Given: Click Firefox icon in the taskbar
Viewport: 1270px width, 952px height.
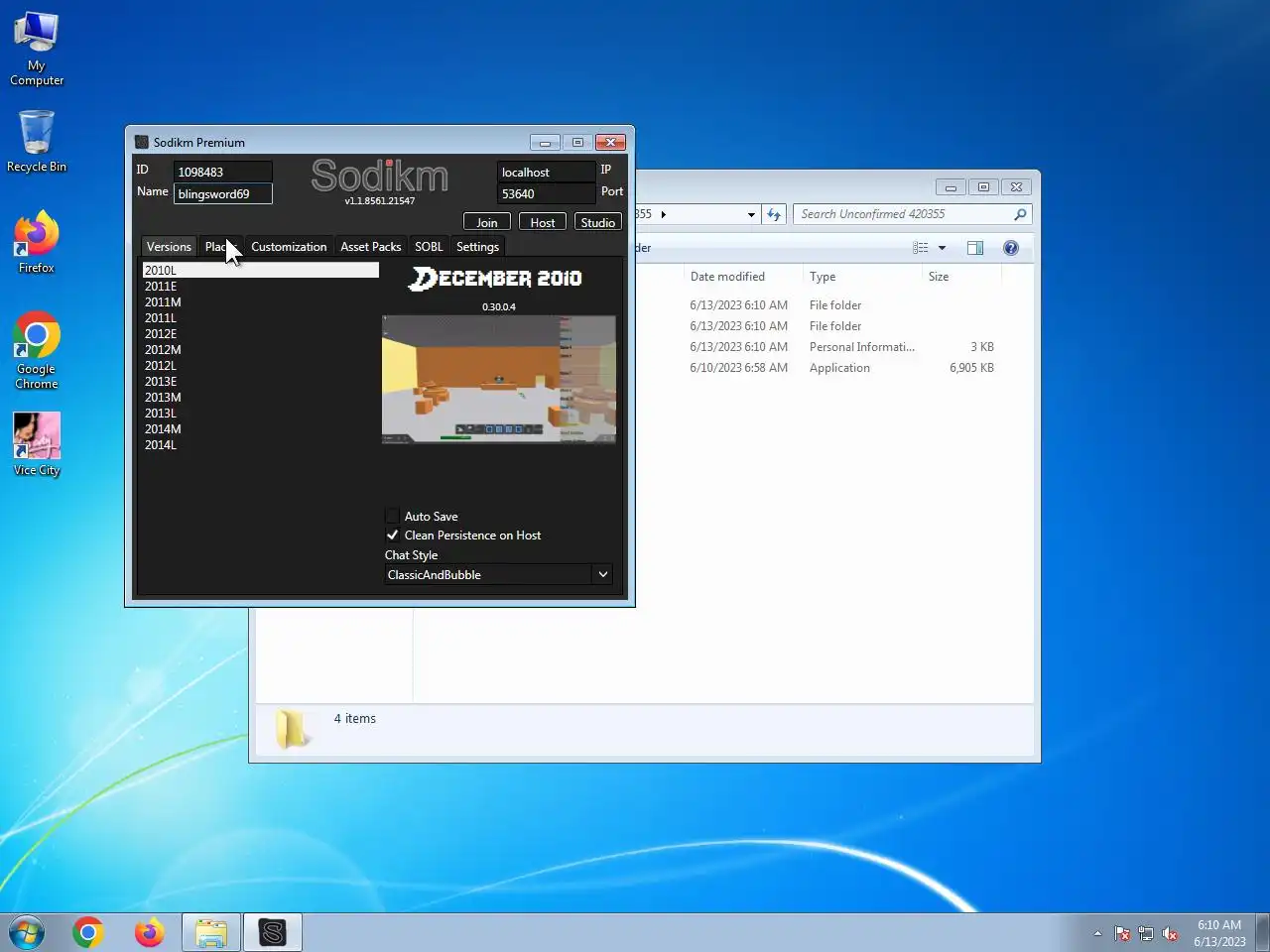Looking at the screenshot, I should 149,932.
